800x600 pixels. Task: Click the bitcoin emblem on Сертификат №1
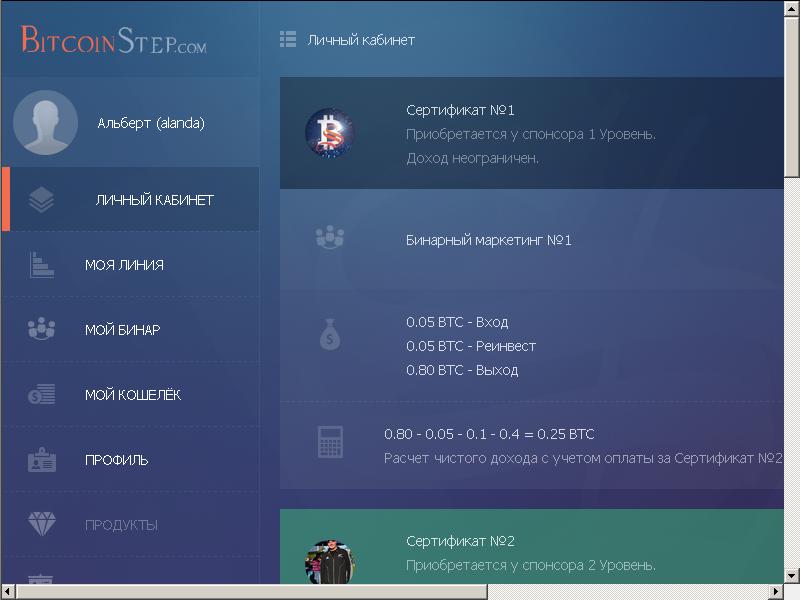(x=330, y=133)
